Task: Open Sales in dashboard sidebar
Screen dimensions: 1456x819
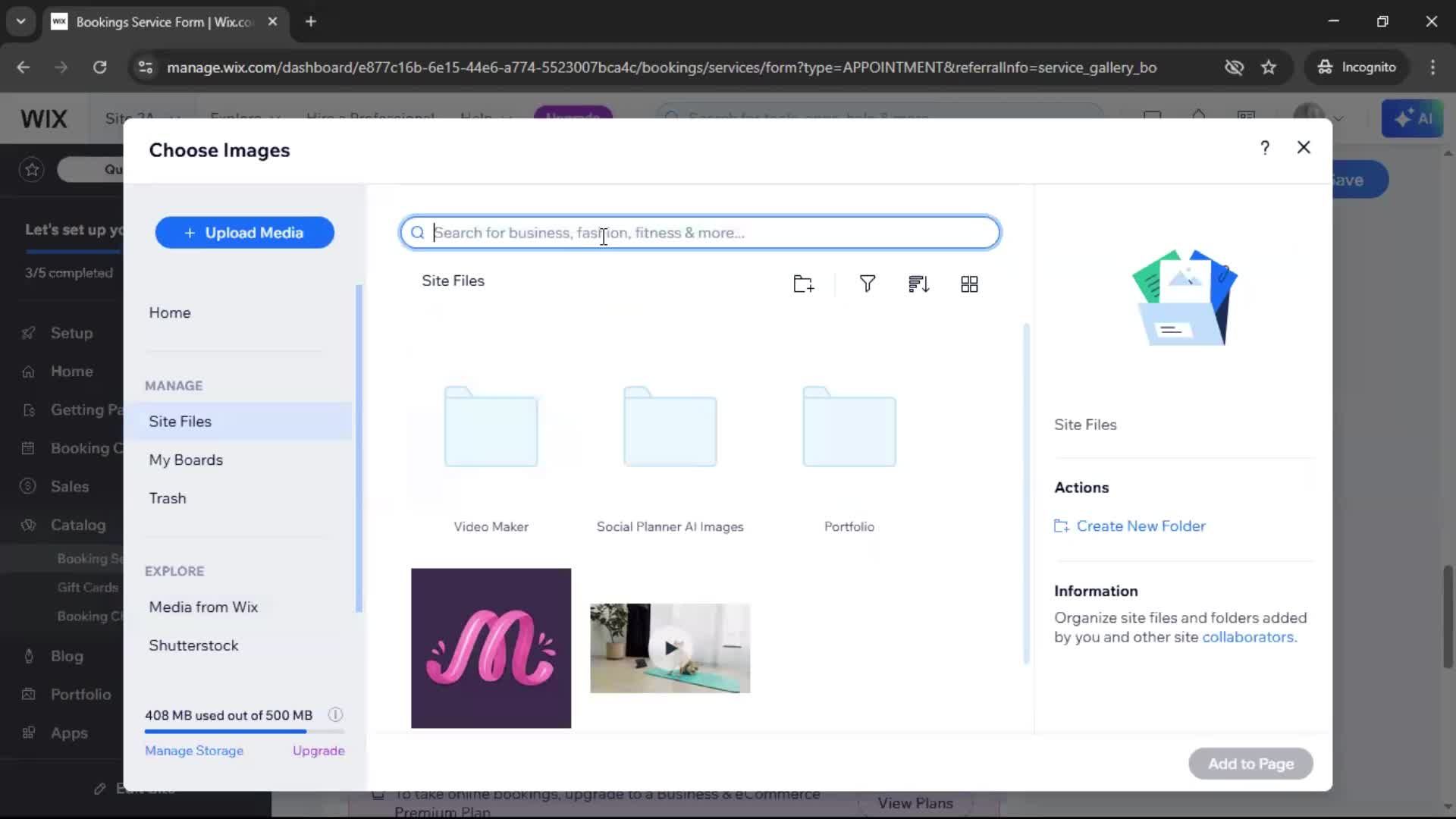Action: click(70, 487)
